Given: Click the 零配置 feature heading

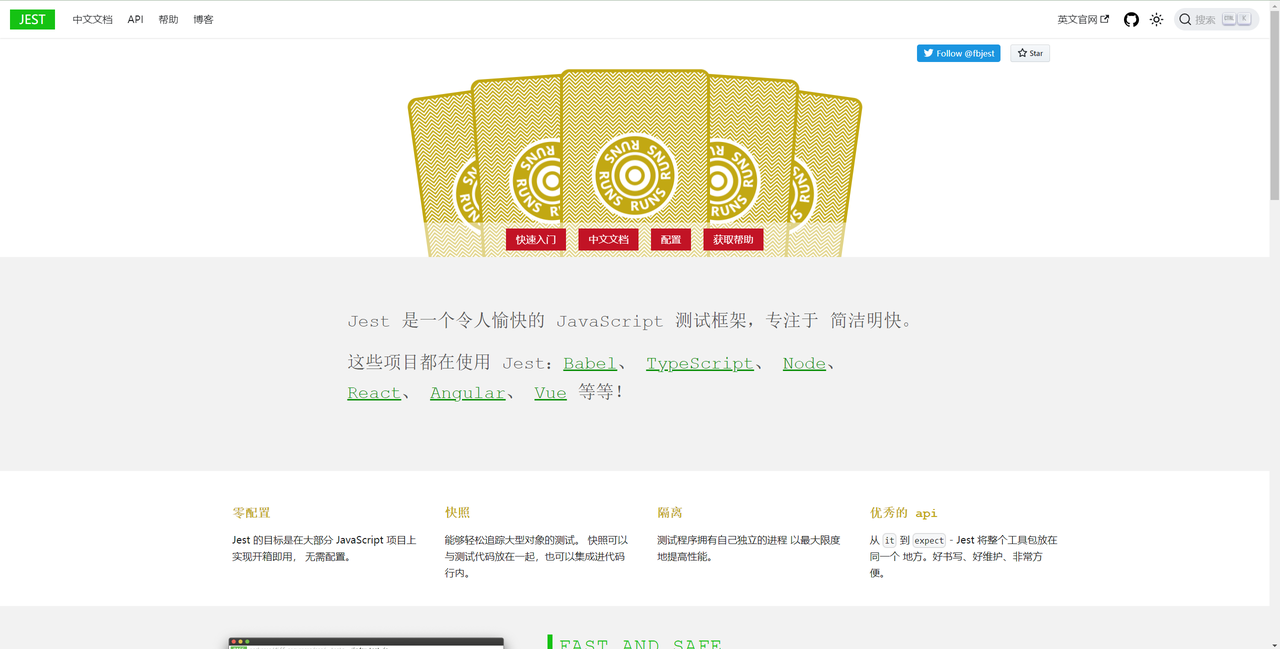Looking at the screenshot, I should point(252,512).
